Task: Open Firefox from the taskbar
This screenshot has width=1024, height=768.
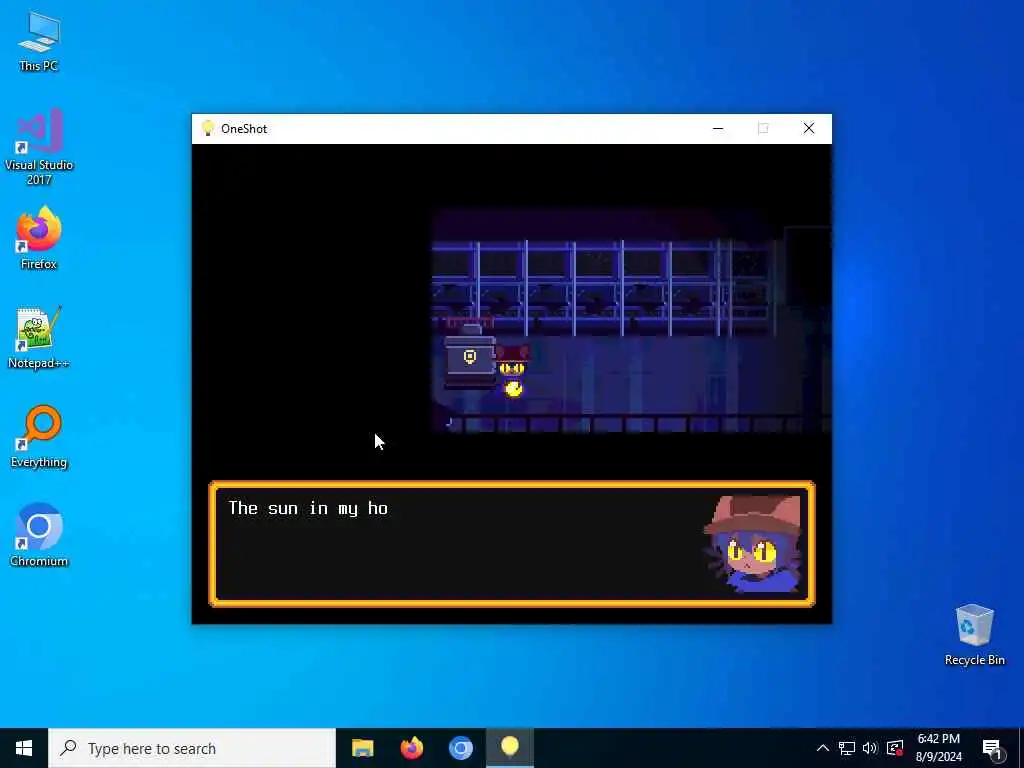Action: (411, 748)
